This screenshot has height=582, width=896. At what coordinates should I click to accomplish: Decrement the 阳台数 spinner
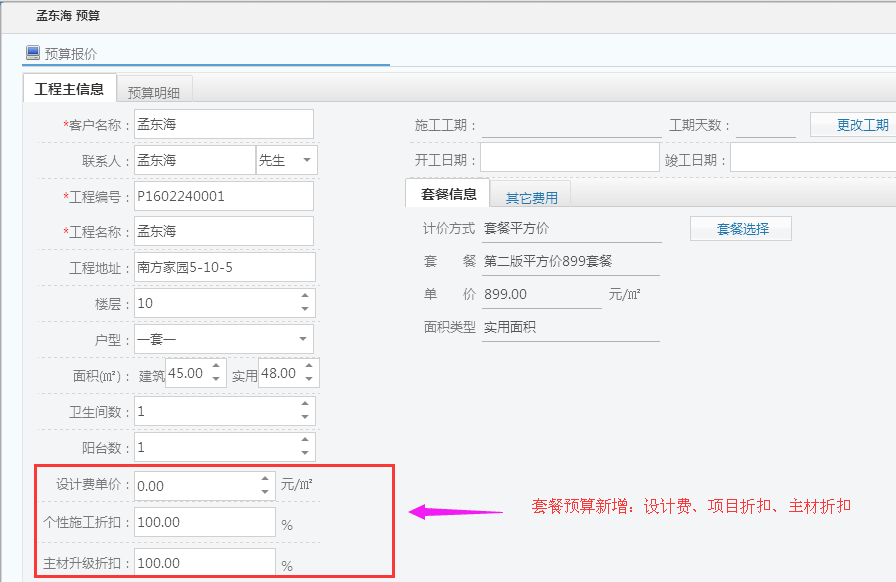click(x=305, y=453)
